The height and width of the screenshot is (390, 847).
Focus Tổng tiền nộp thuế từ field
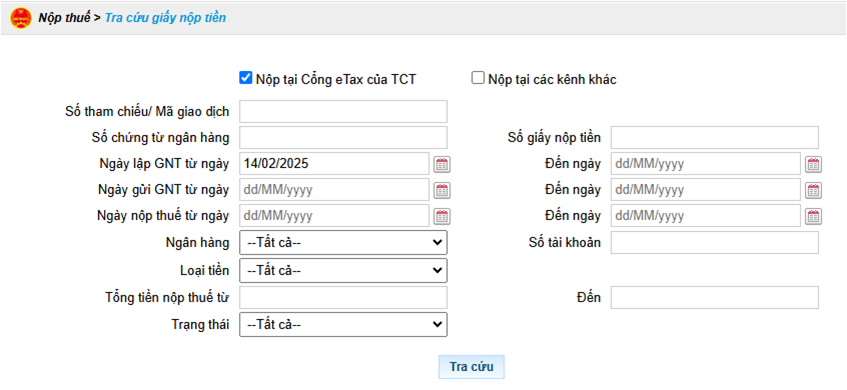tap(343, 298)
